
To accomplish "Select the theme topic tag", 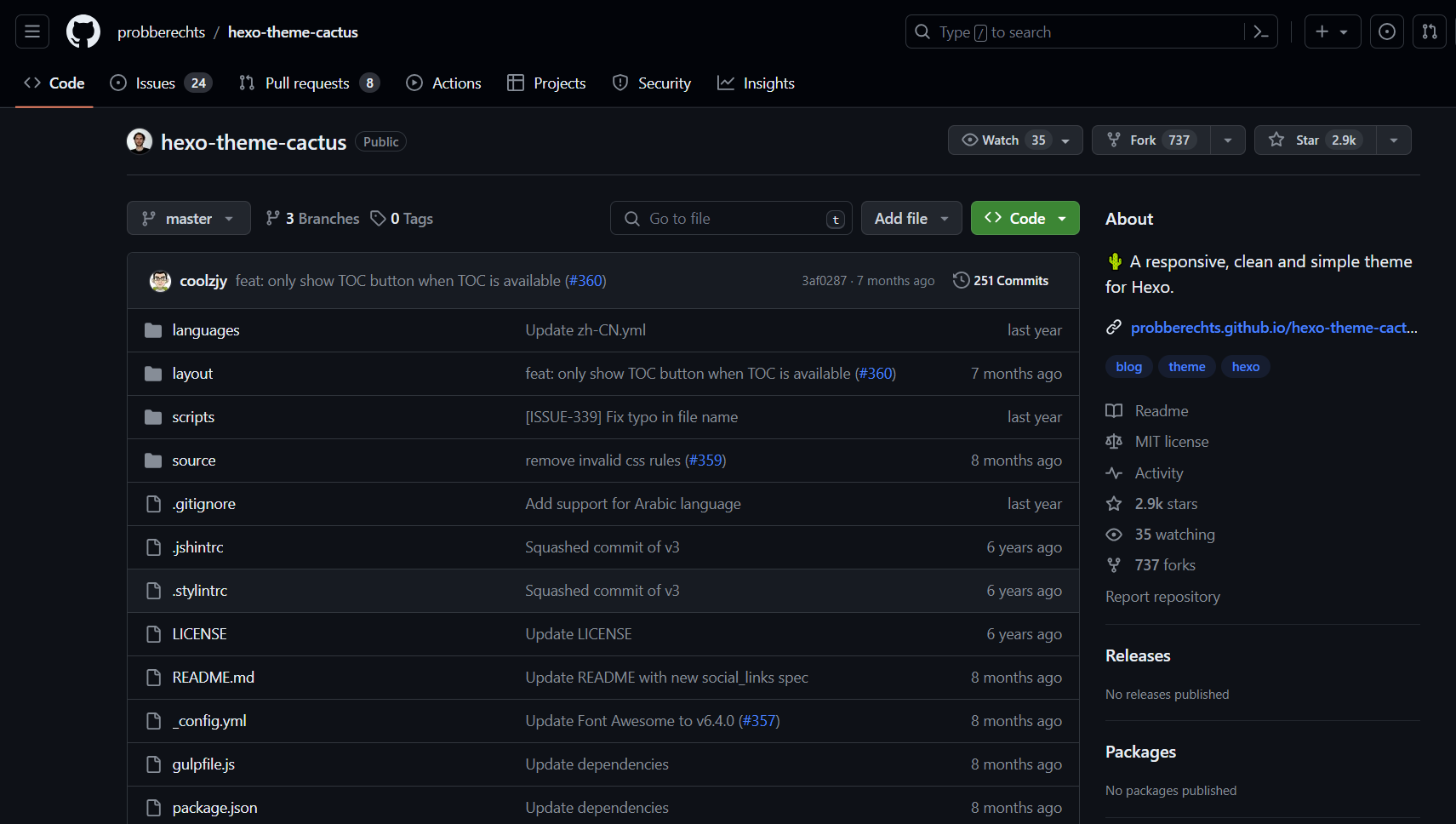I will (1187, 367).
